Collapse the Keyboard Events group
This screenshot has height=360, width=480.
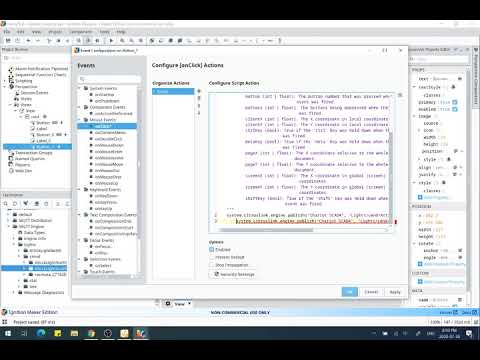(x=80, y=189)
